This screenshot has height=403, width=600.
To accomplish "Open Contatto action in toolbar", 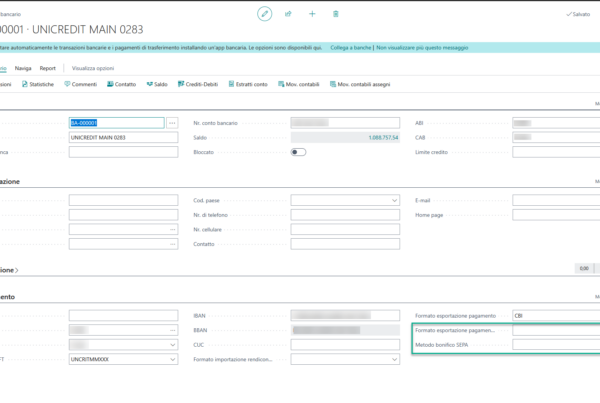I will [121, 84].
